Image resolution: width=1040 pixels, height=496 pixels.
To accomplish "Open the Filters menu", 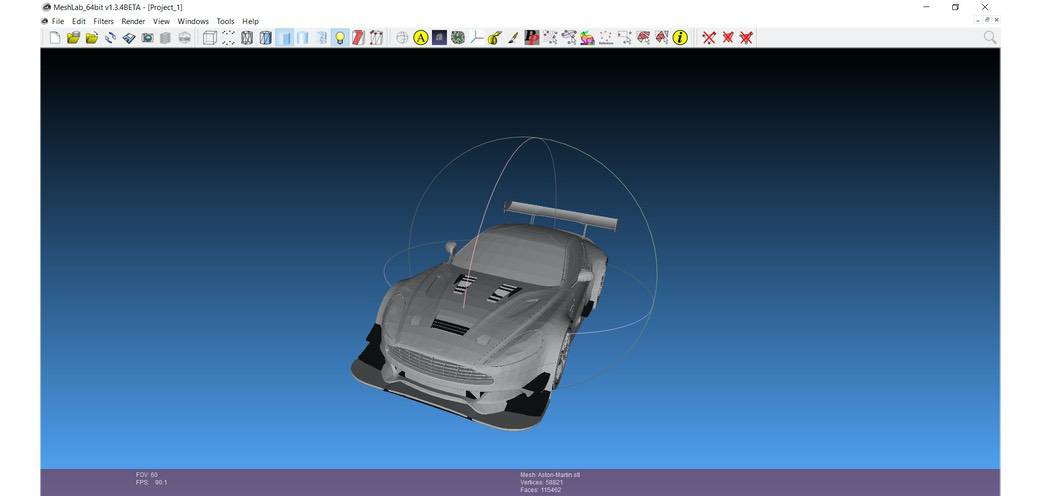I will point(103,21).
